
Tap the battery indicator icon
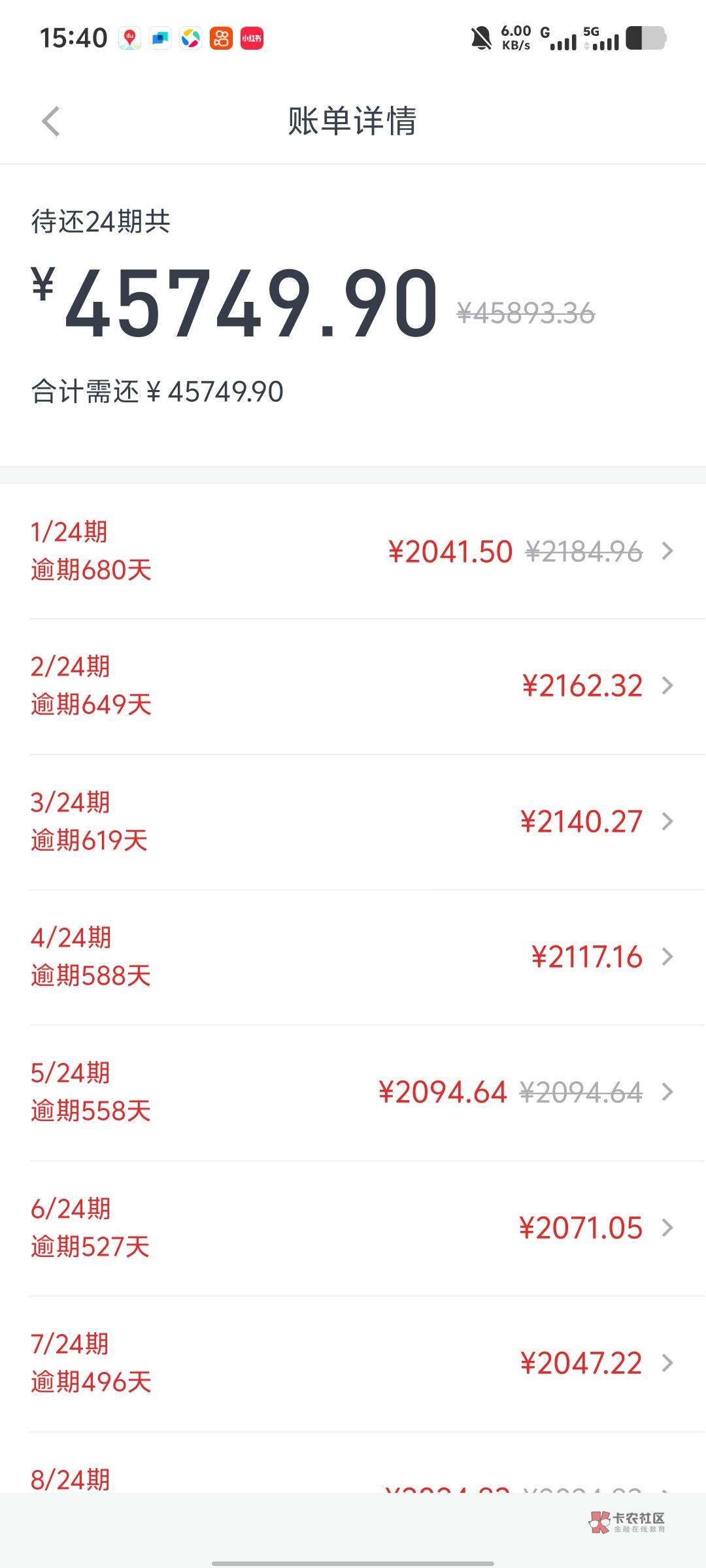point(646,39)
